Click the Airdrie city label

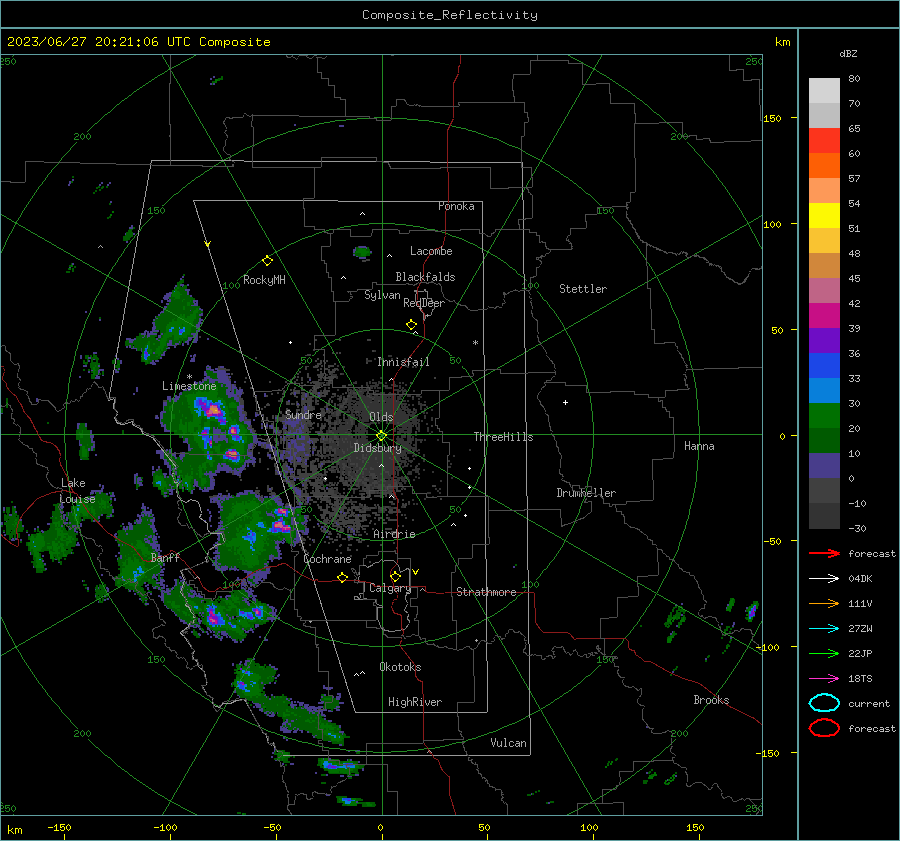[394, 534]
